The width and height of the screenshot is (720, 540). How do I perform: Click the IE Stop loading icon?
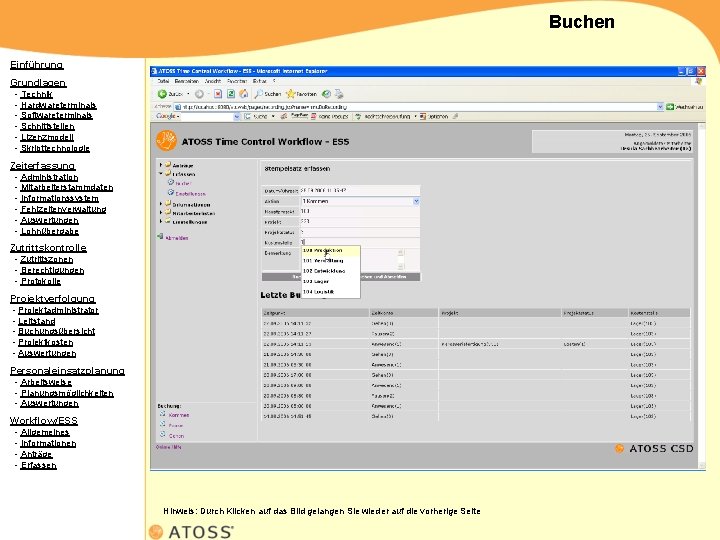pyautogui.click(x=218, y=94)
